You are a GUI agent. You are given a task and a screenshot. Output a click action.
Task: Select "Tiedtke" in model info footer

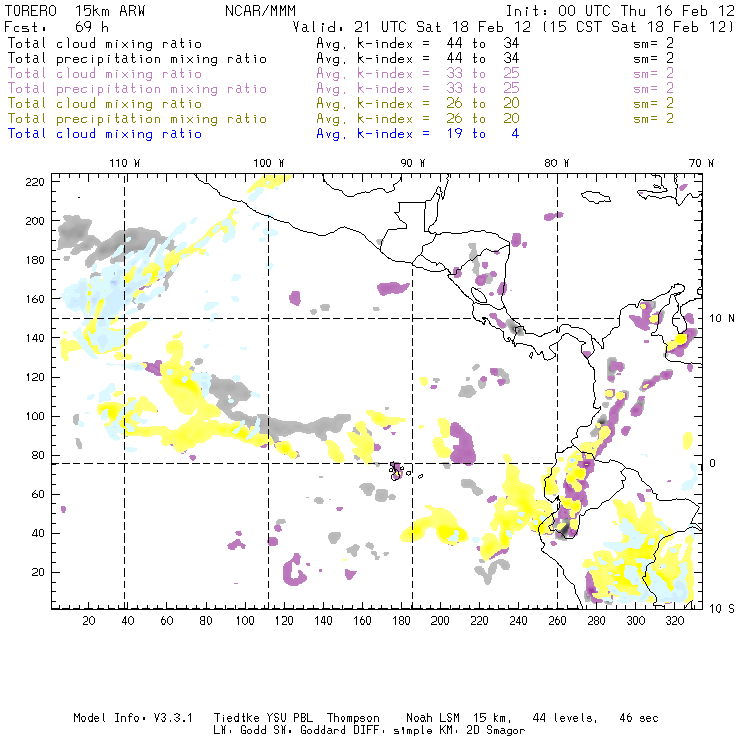[236, 718]
